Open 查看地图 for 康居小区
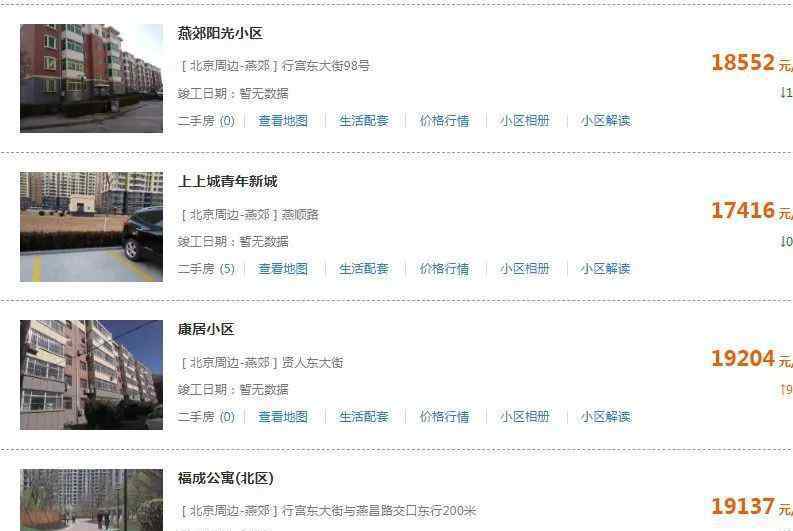 click(x=283, y=417)
